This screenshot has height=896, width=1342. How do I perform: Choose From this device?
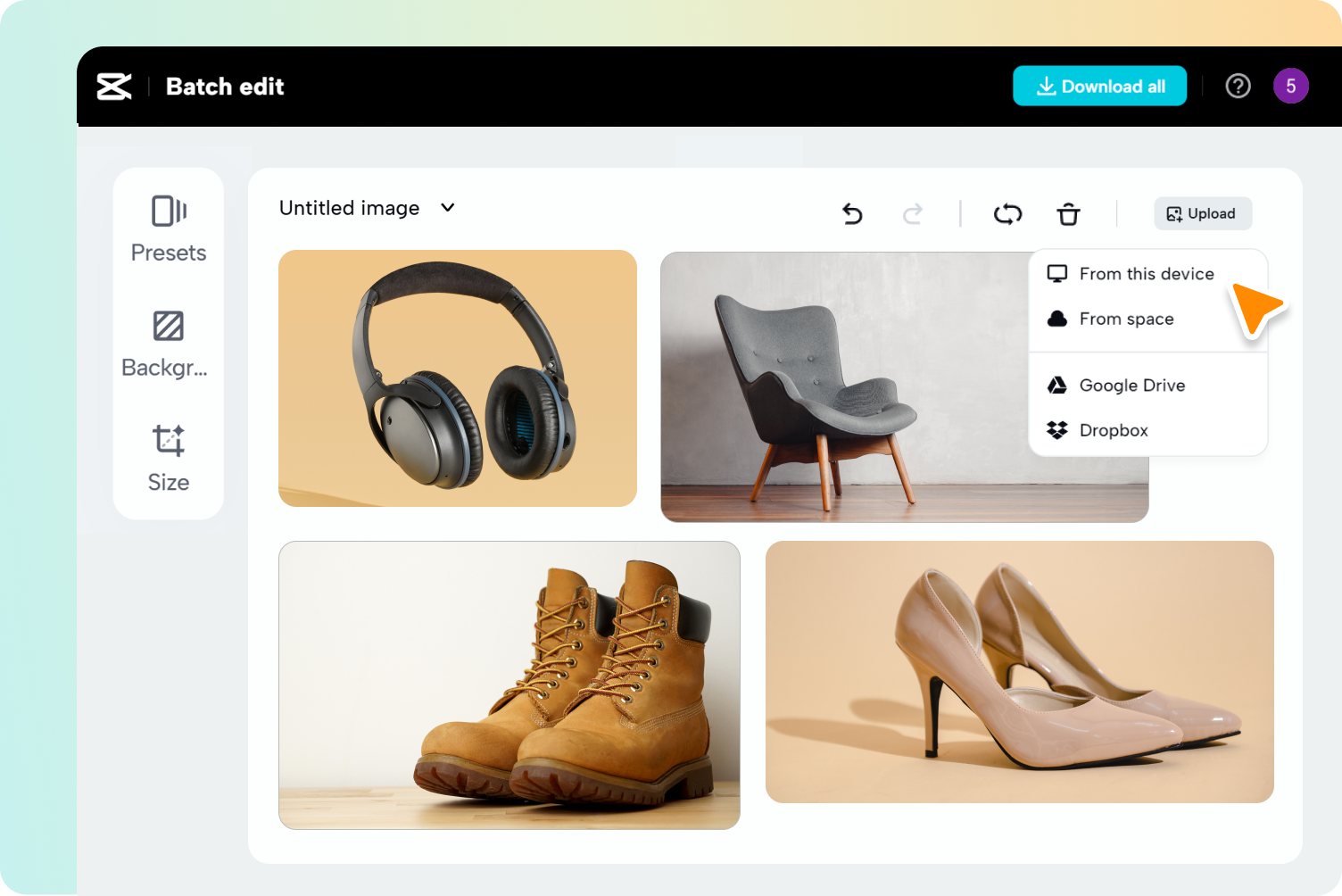tap(1131, 274)
